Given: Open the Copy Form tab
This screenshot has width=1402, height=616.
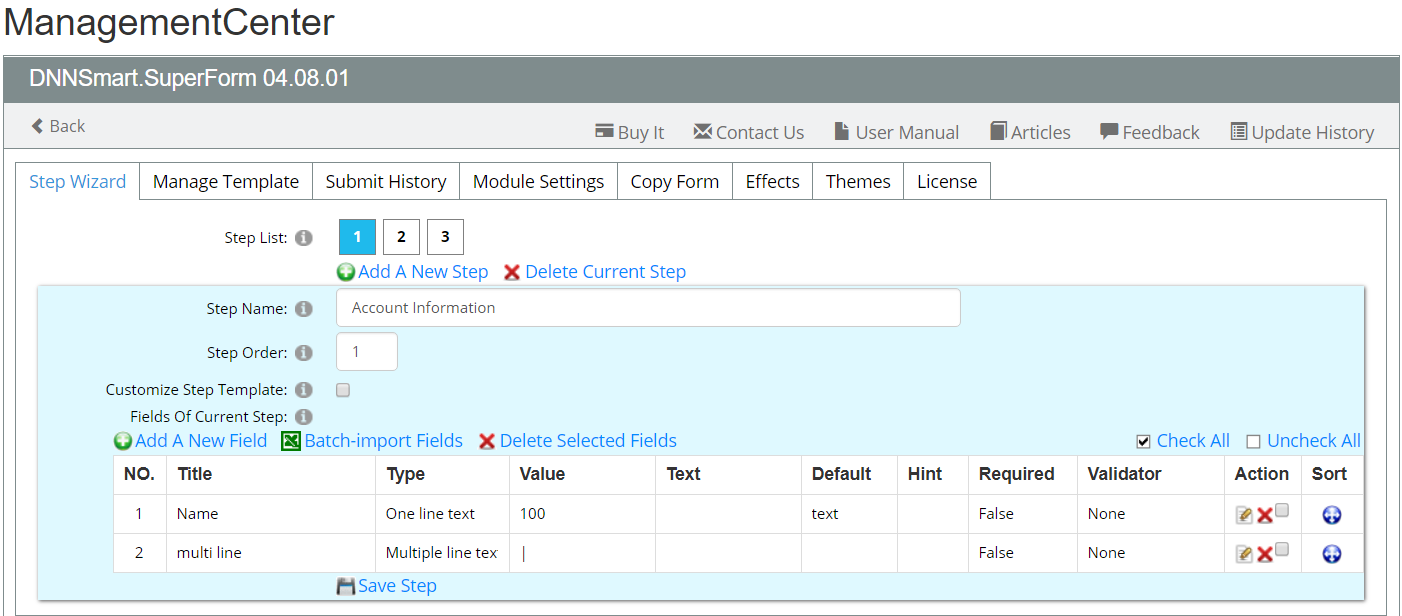Looking at the screenshot, I should coord(675,181).
